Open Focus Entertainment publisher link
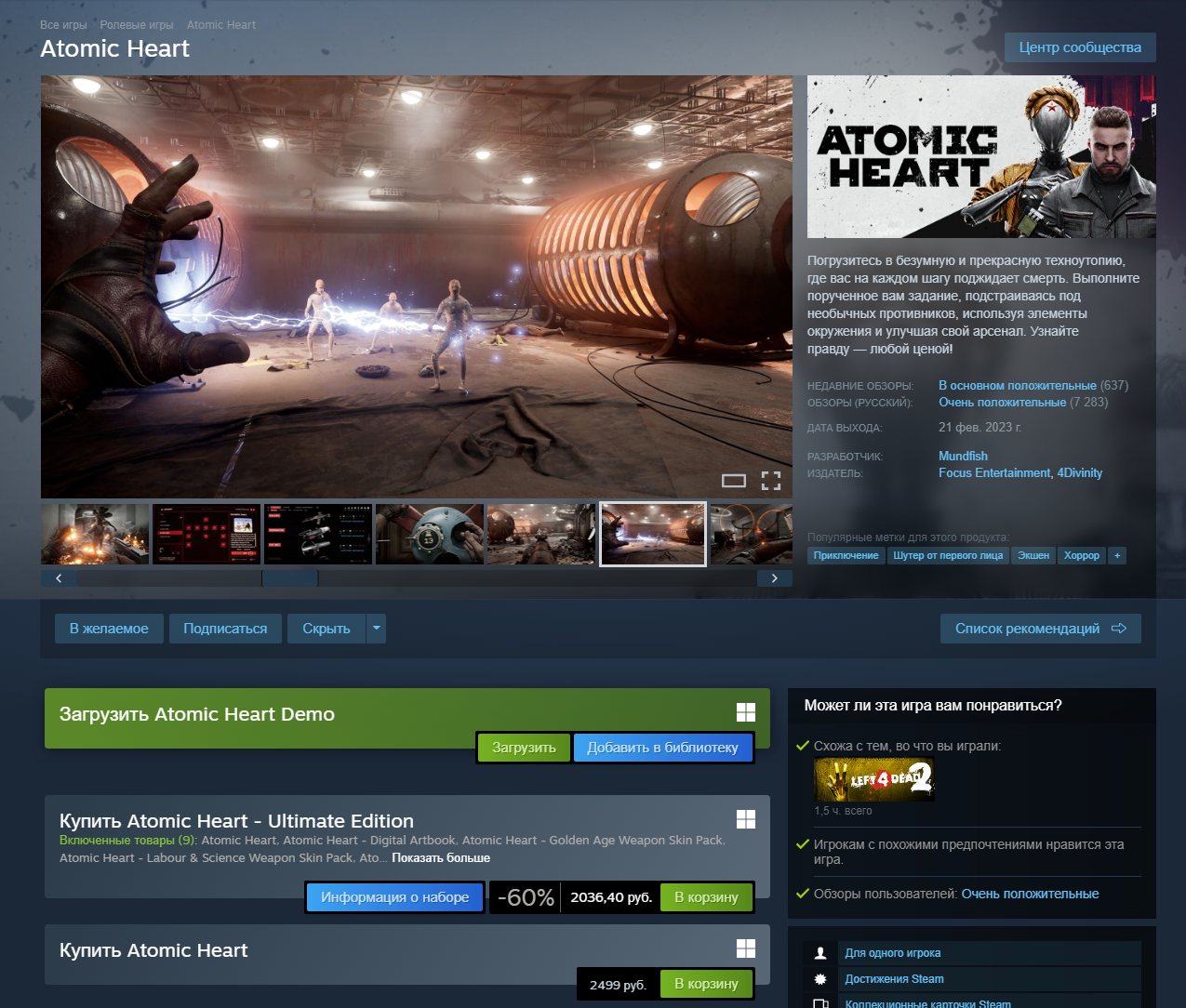1186x1008 pixels. (x=994, y=472)
